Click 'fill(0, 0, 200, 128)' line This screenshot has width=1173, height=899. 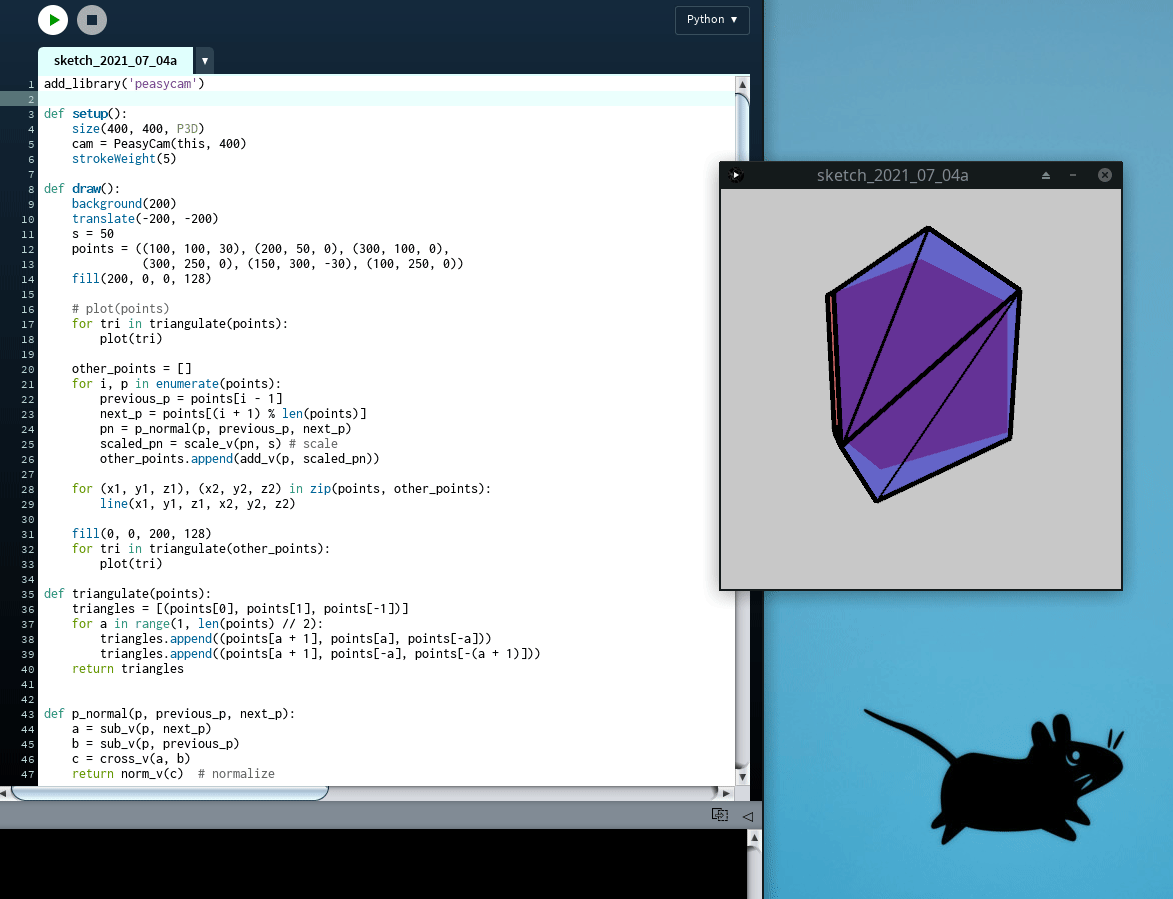[x=141, y=533]
